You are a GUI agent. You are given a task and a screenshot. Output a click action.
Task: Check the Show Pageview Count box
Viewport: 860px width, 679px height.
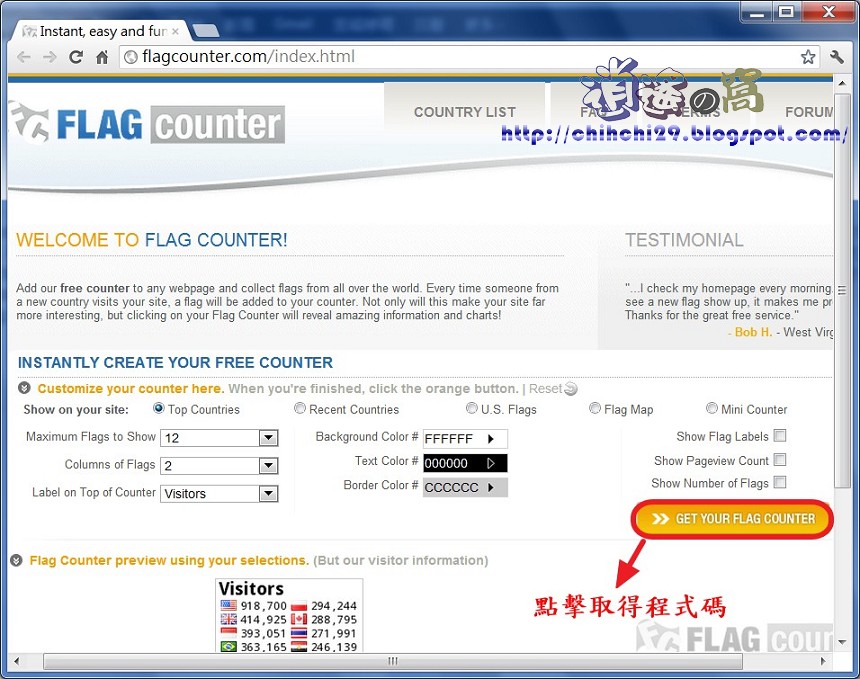coord(780,459)
